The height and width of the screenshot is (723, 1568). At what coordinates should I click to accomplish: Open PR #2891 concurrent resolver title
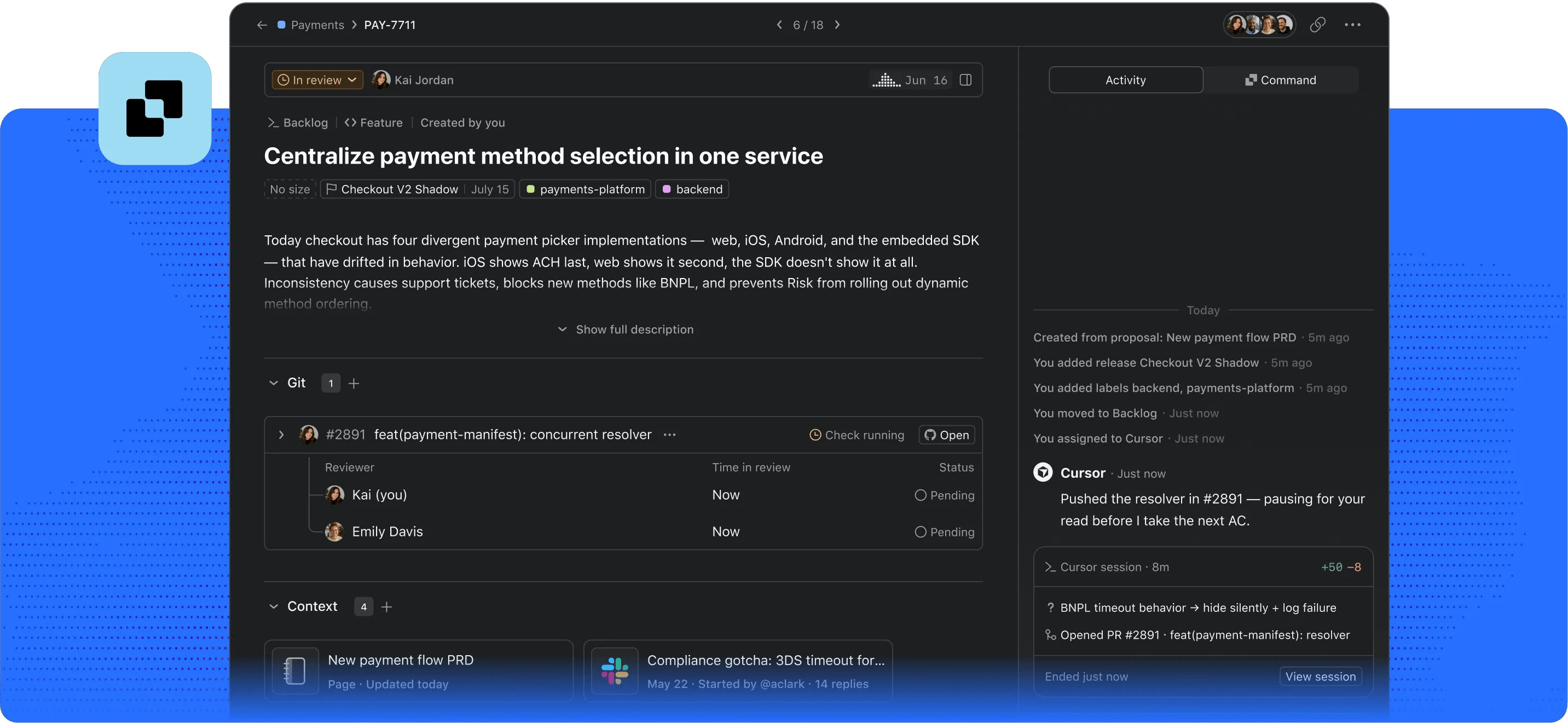[512, 435]
